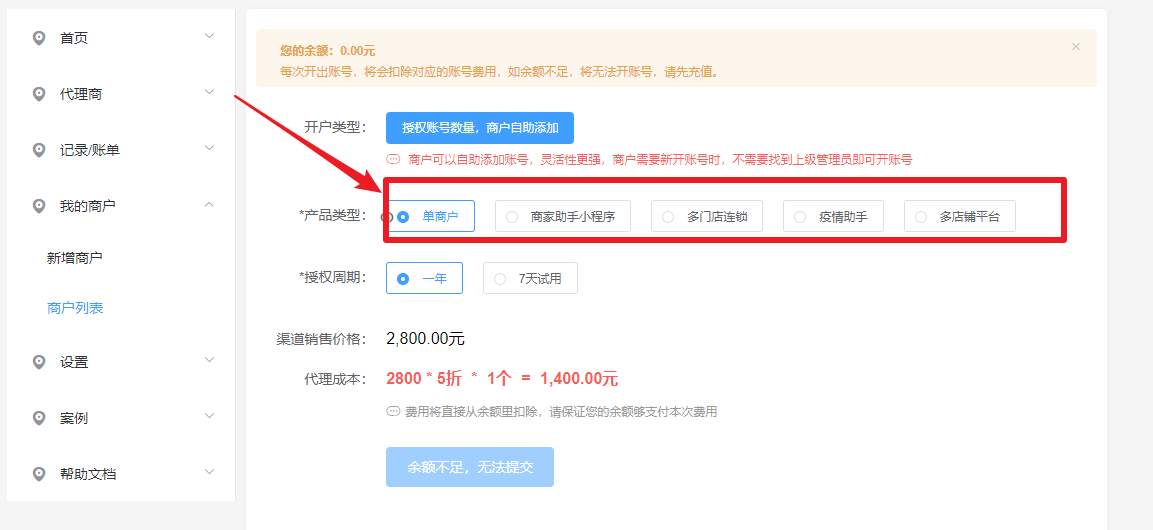
Task: Click the red comment icon before 商户可以自助添加账号
Action: pos(393,160)
